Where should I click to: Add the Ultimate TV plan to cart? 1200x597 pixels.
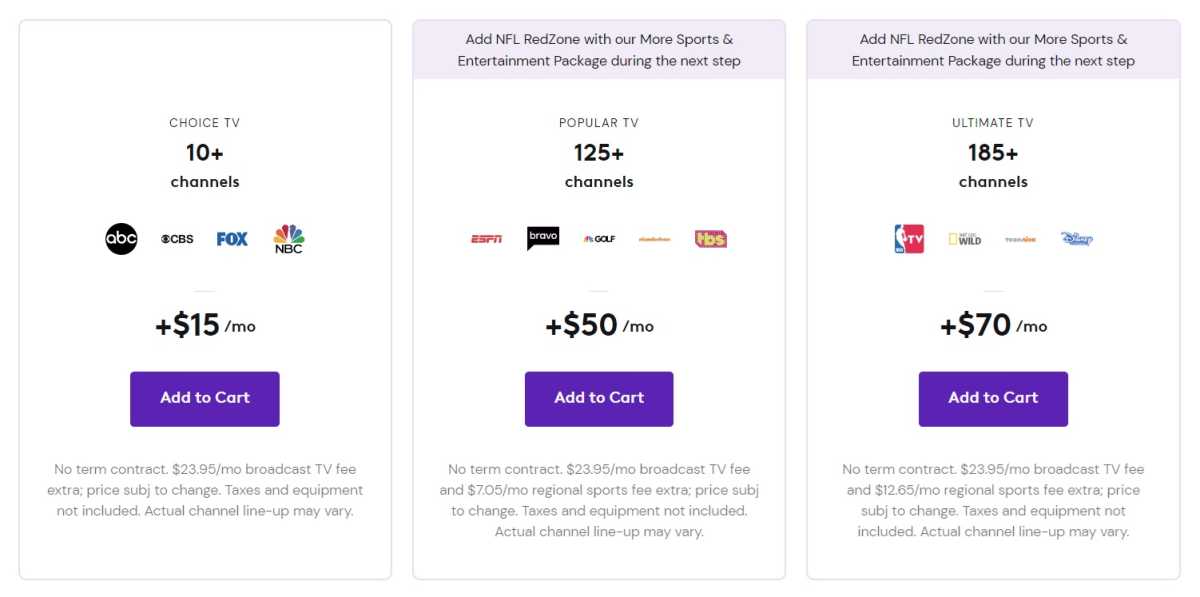(992, 398)
